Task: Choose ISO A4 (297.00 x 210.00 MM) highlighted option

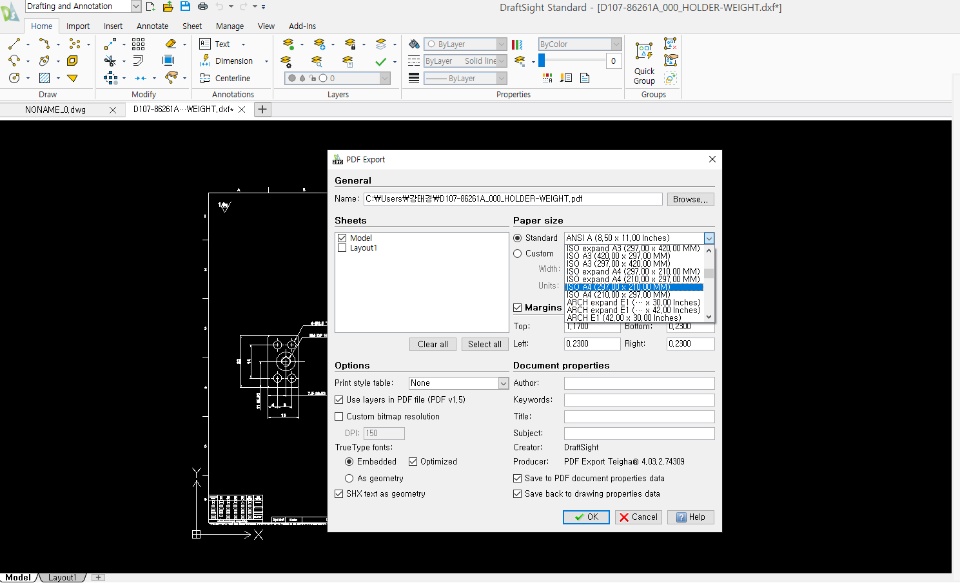Action: coord(633,287)
